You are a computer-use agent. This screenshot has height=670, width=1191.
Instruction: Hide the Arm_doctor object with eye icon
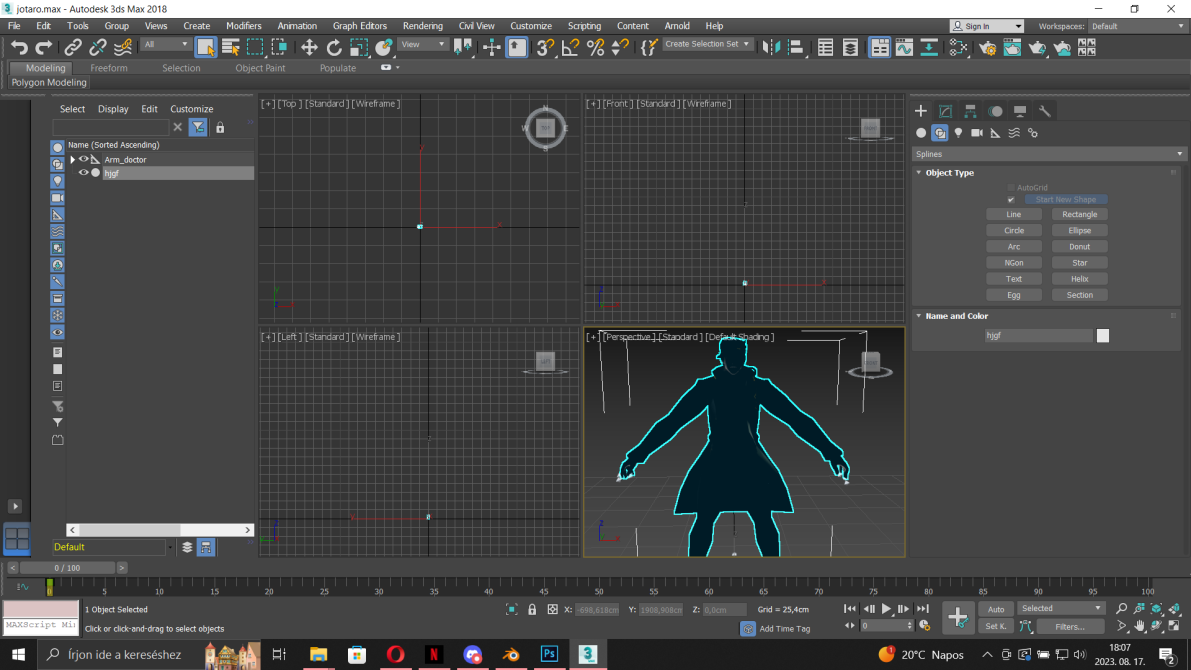click(84, 160)
